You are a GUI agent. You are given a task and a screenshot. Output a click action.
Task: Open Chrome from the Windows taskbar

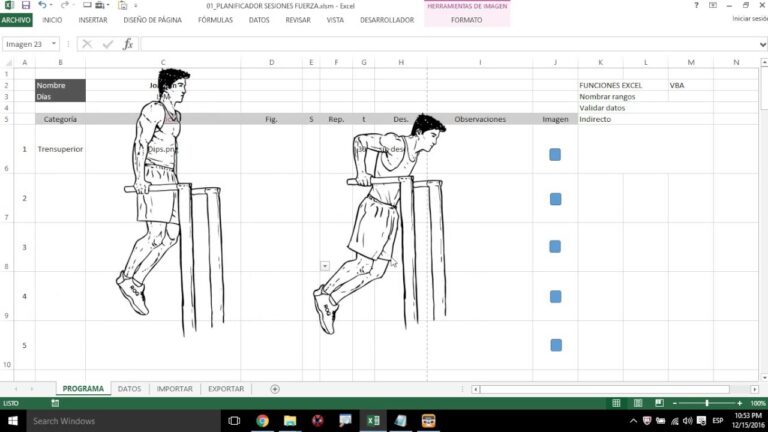(262, 421)
